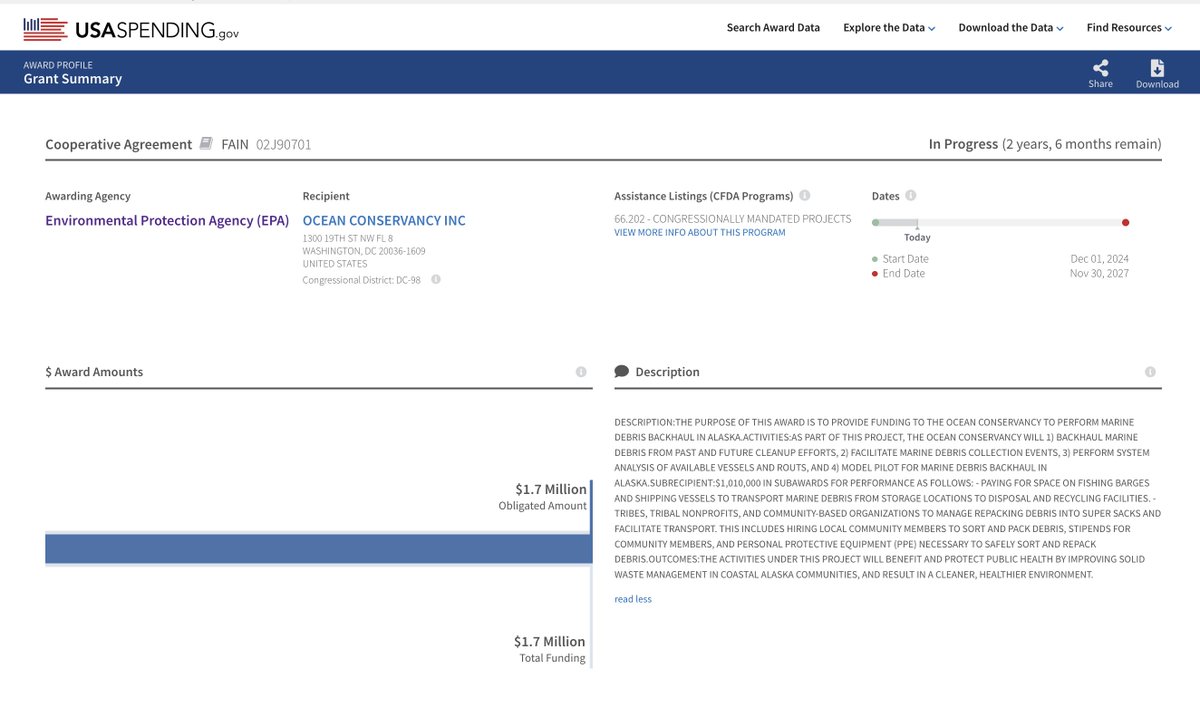Image resolution: width=1200 pixels, height=717 pixels.
Task: Click the recipient address 1300 19TH ST NW
Action: [348, 239]
